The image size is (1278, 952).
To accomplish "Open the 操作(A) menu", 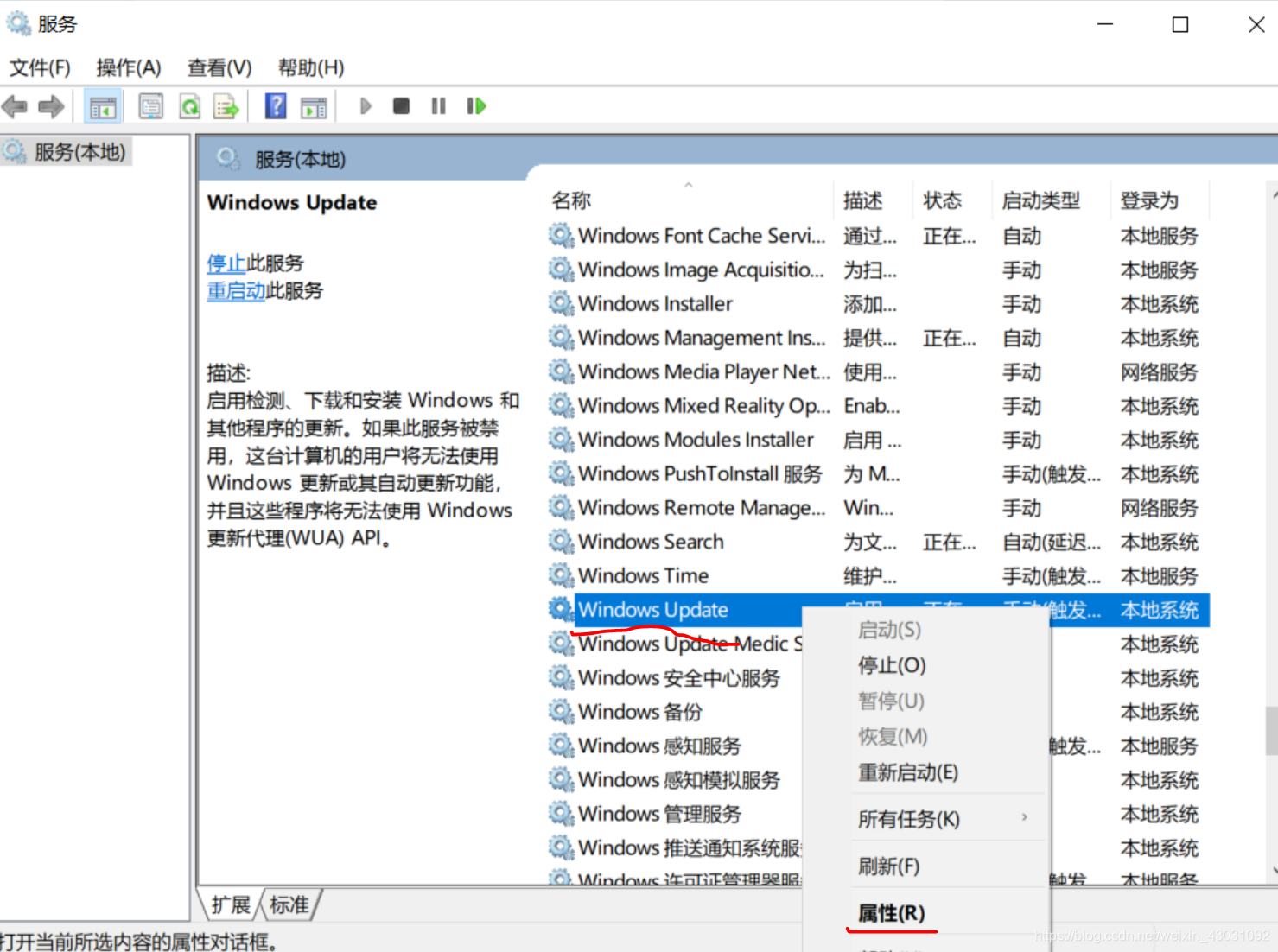I will pos(129,67).
